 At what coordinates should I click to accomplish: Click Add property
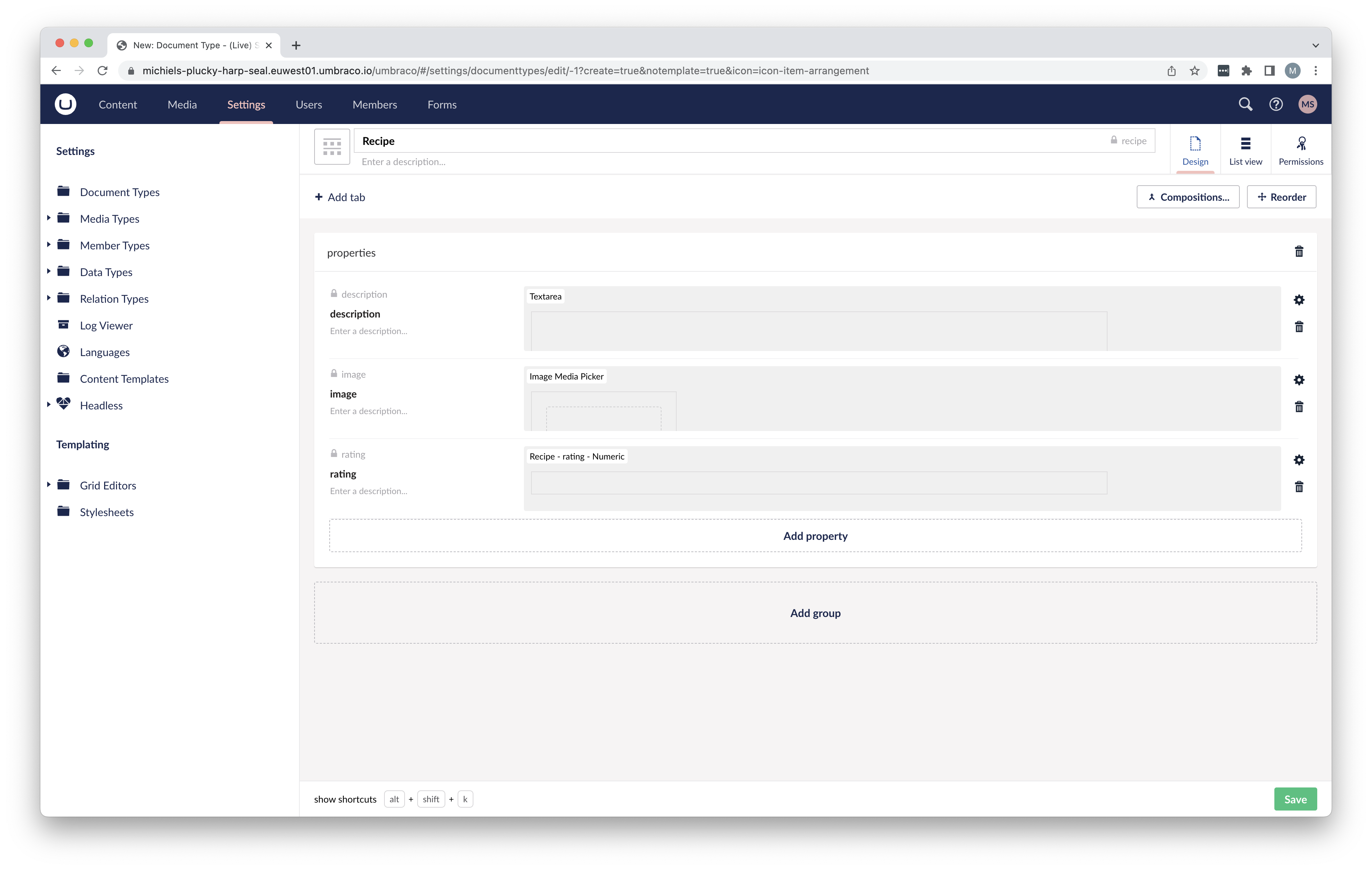coord(815,535)
